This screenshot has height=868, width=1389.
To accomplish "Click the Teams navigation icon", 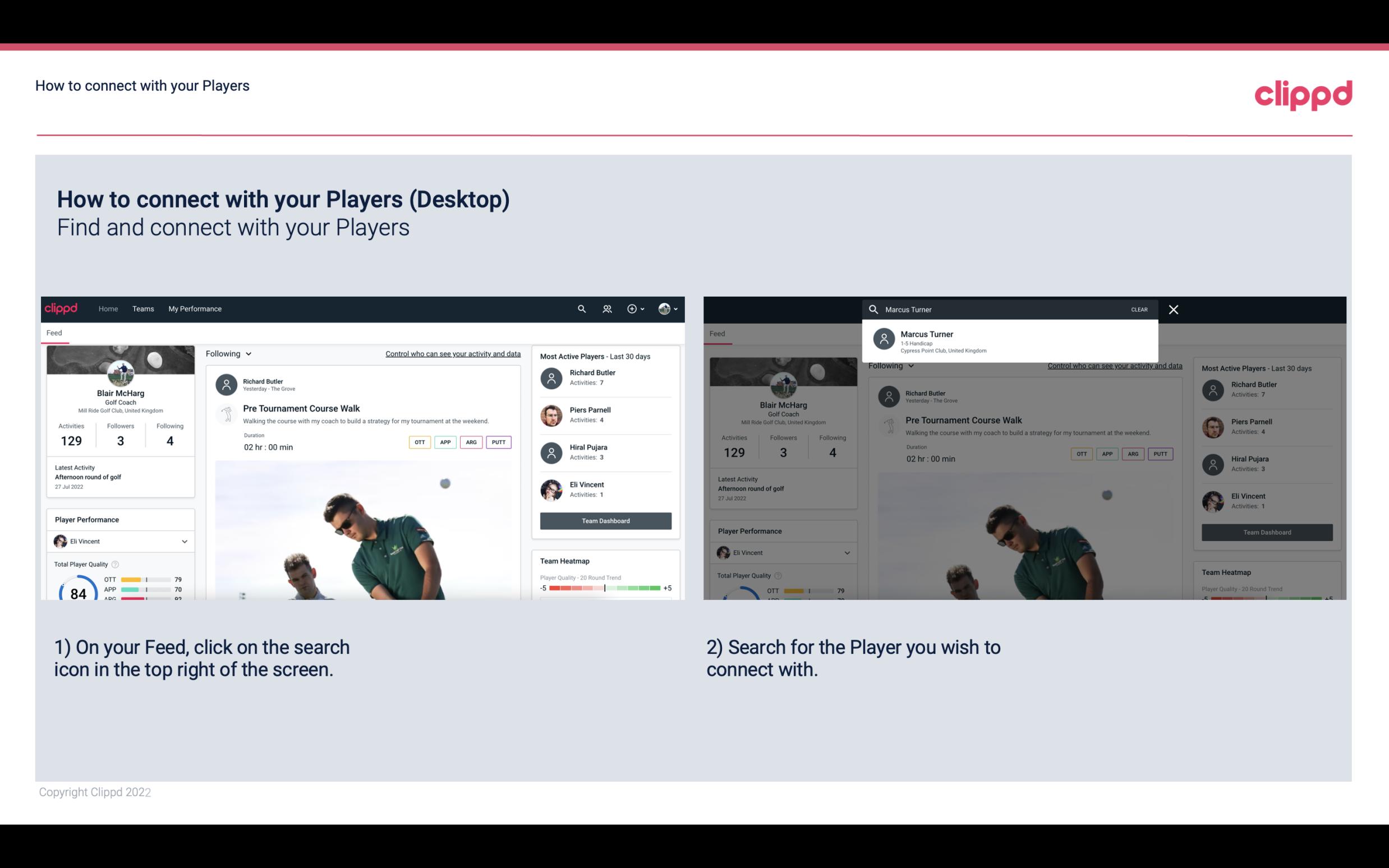I will (x=143, y=308).
